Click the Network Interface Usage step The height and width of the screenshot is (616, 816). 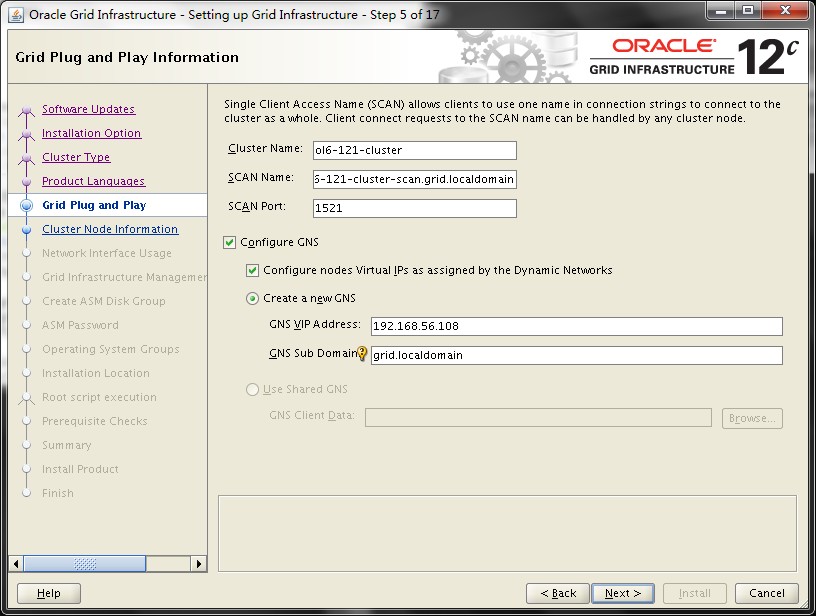pyautogui.click(x=107, y=253)
